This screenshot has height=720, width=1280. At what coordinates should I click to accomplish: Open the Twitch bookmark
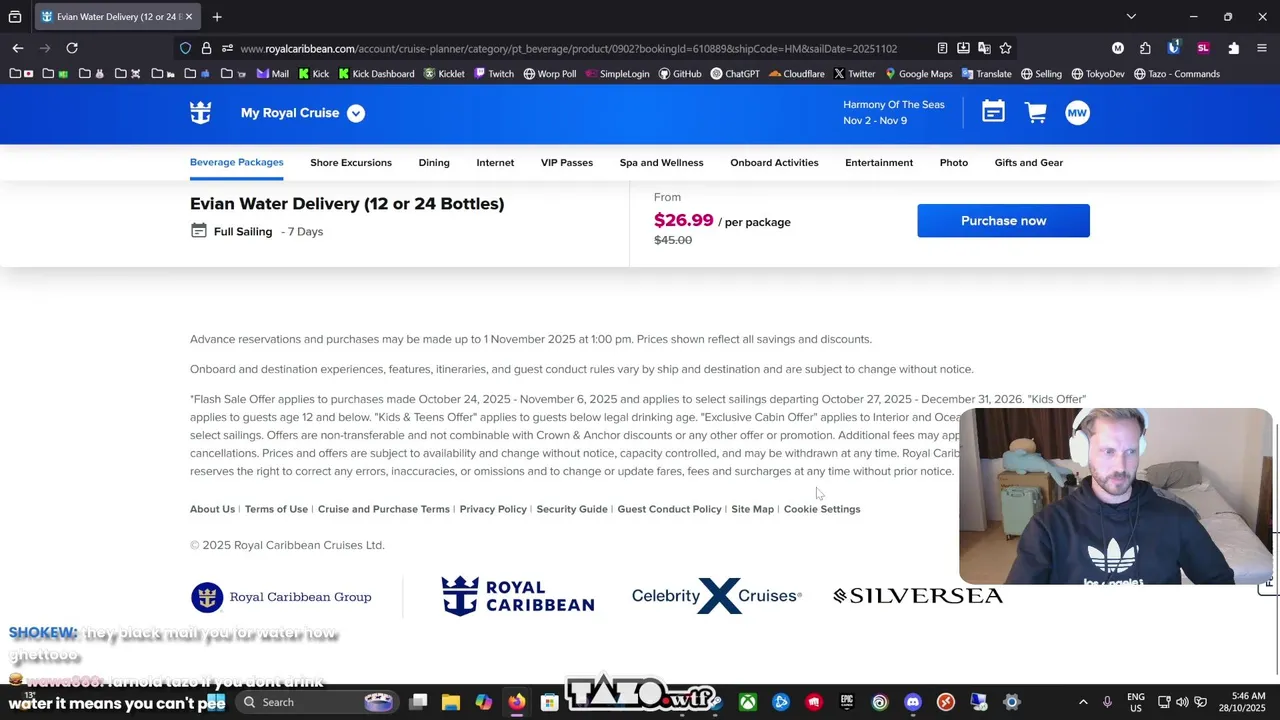(494, 74)
